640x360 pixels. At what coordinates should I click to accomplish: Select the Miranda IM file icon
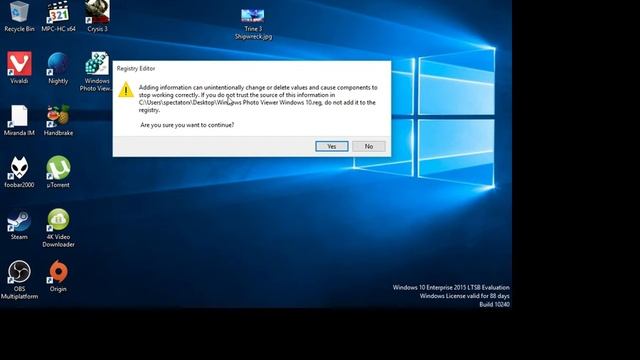pos(19,120)
